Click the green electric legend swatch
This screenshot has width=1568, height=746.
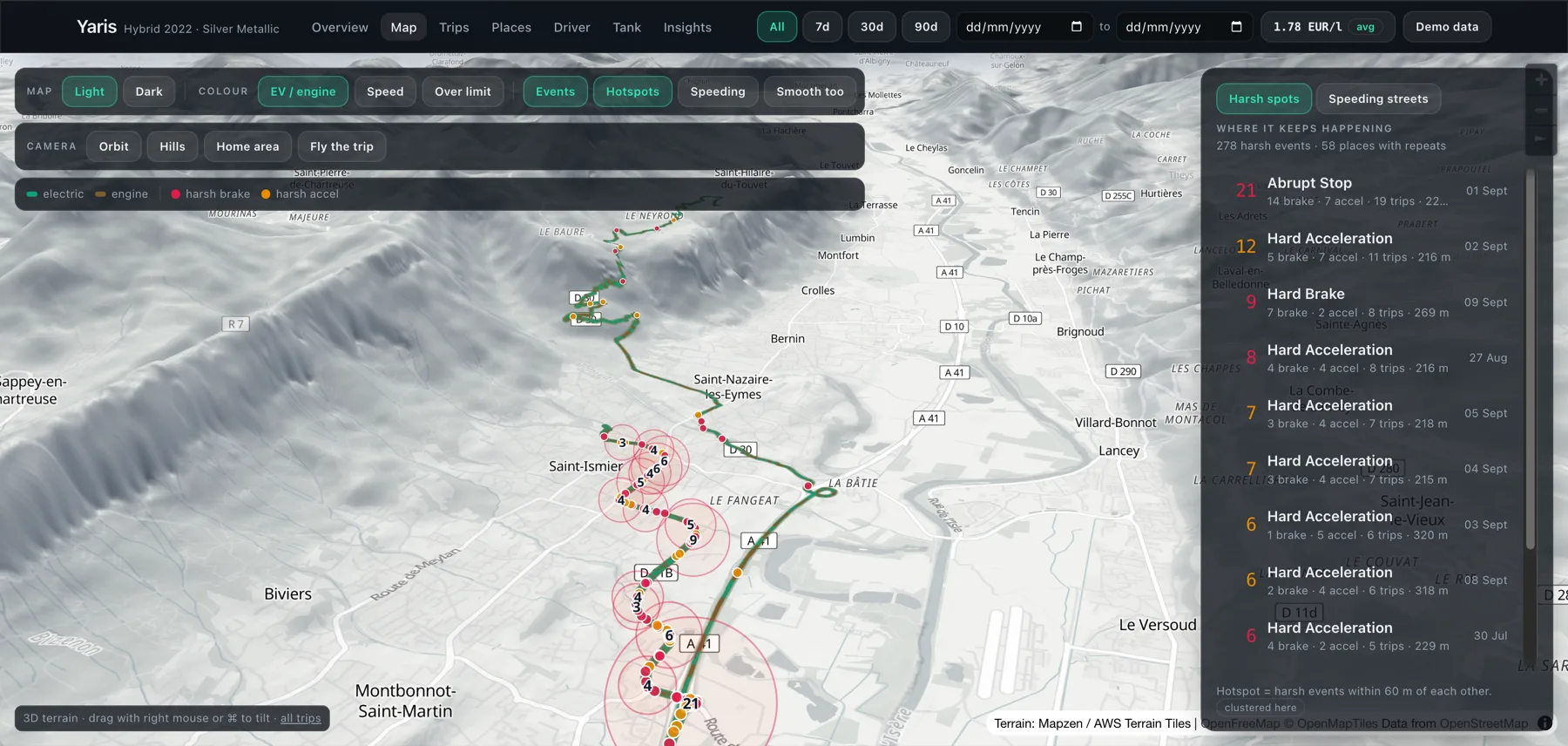tap(32, 194)
